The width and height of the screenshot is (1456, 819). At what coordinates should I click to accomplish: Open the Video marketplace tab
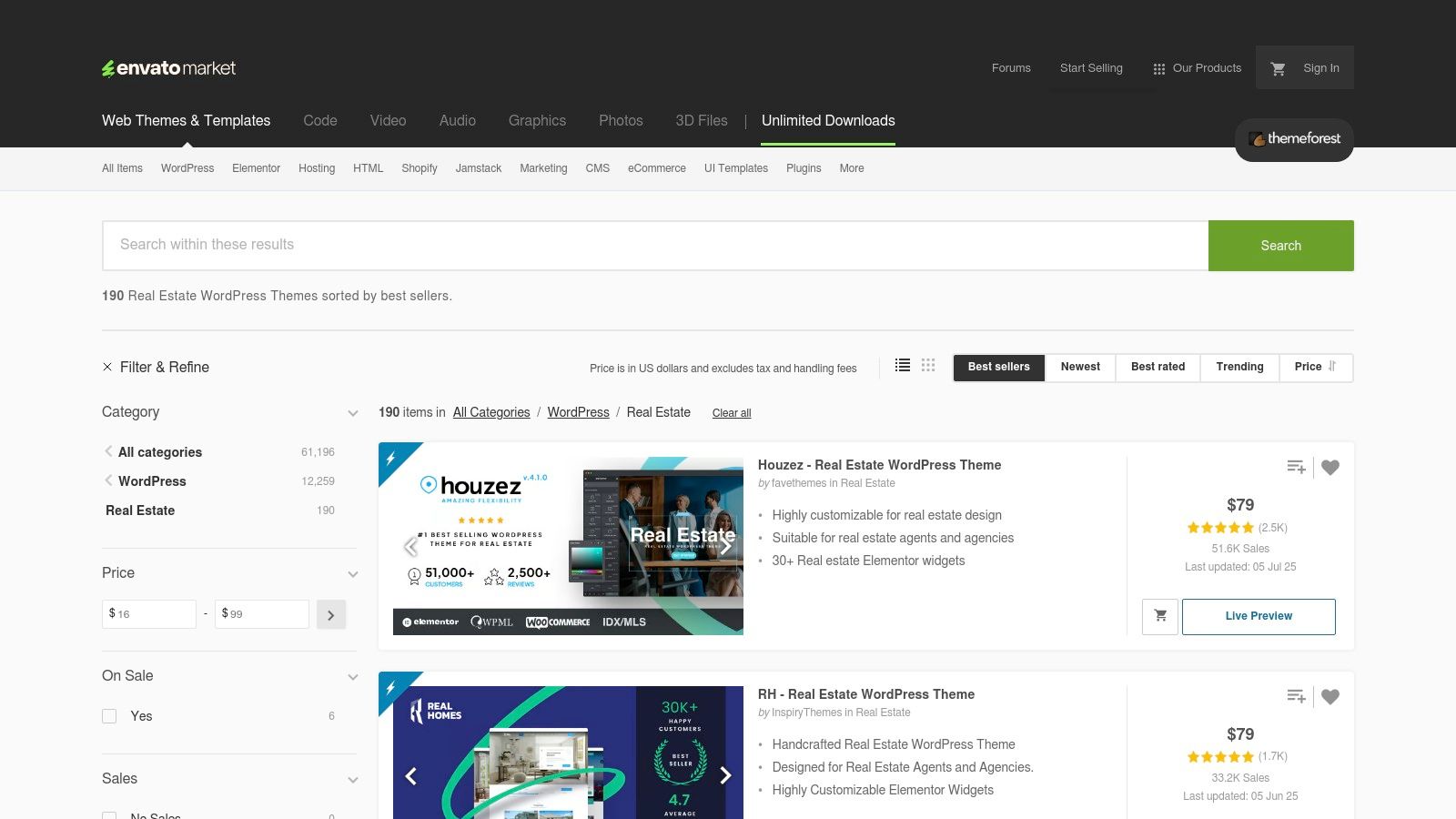point(388,120)
